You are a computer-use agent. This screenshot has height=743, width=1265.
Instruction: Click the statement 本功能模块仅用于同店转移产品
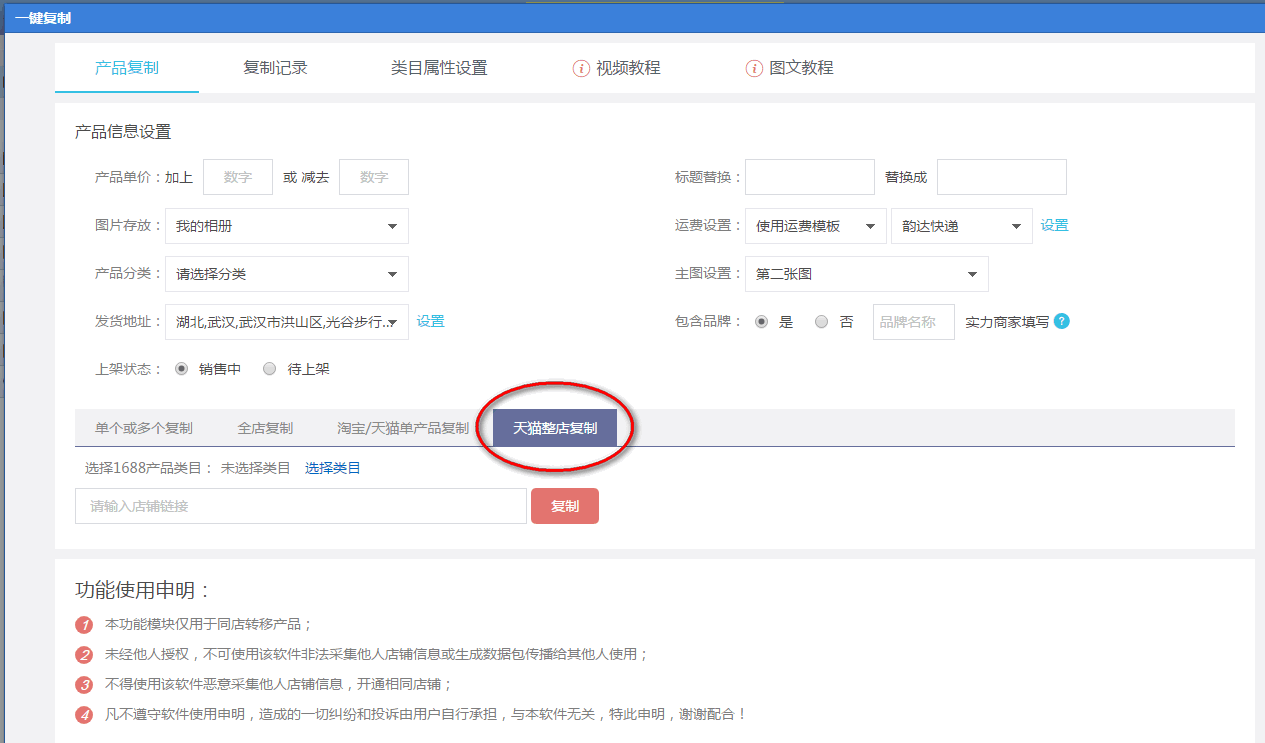pyautogui.click(x=209, y=625)
